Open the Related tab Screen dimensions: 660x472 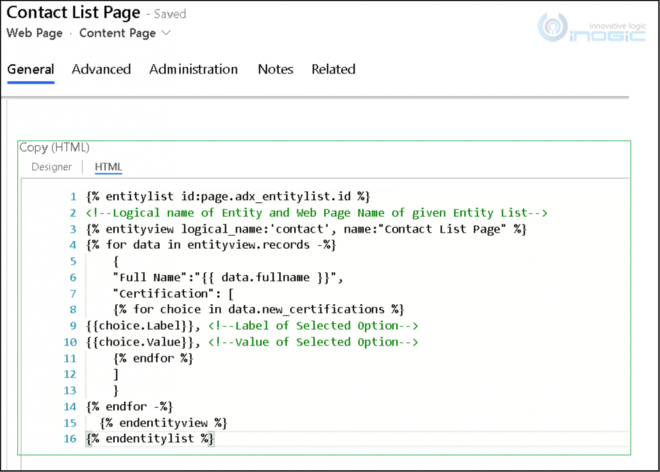click(x=333, y=69)
